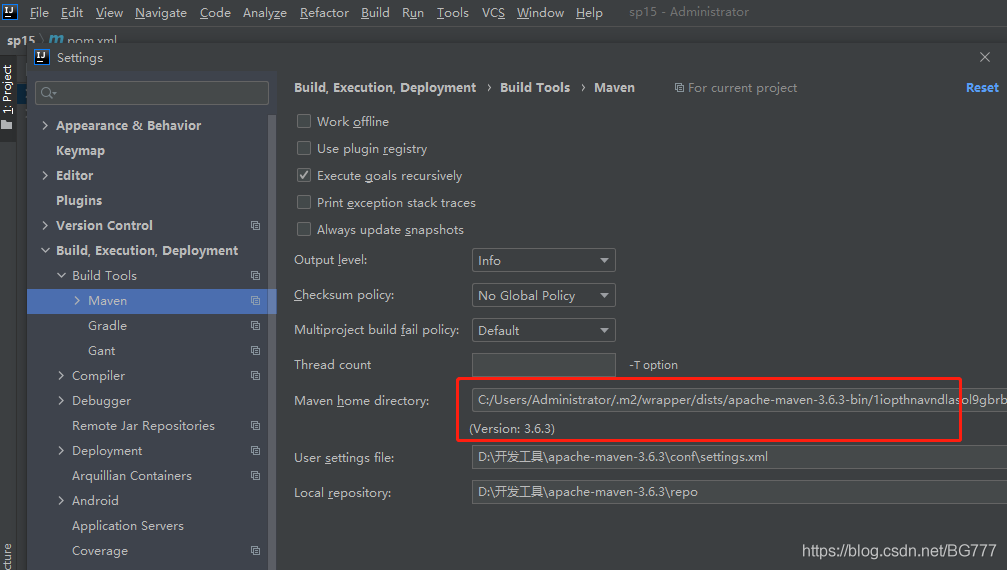Screen dimensions: 1007x570
Task: Open the Checksum policy dropdown
Action: point(543,295)
